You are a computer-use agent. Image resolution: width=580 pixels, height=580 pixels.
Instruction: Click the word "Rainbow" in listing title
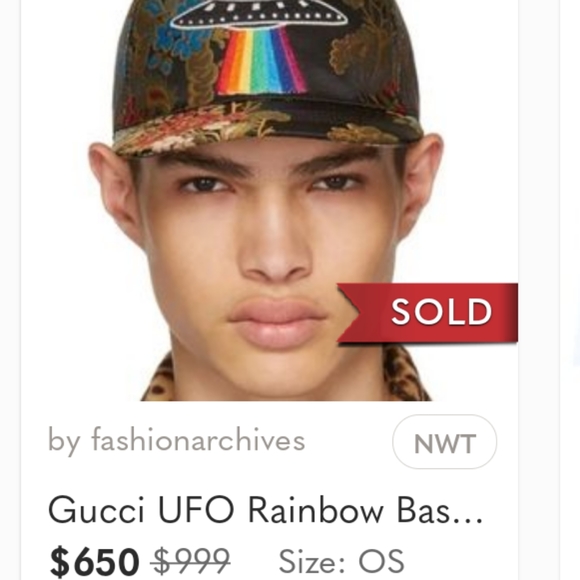pyautogui.click(x=316, y=510)
